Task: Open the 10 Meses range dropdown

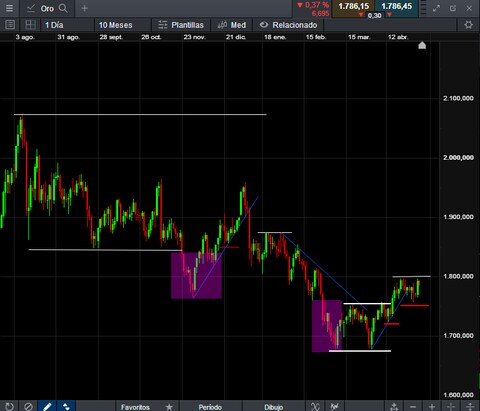Action: (122, 25)
